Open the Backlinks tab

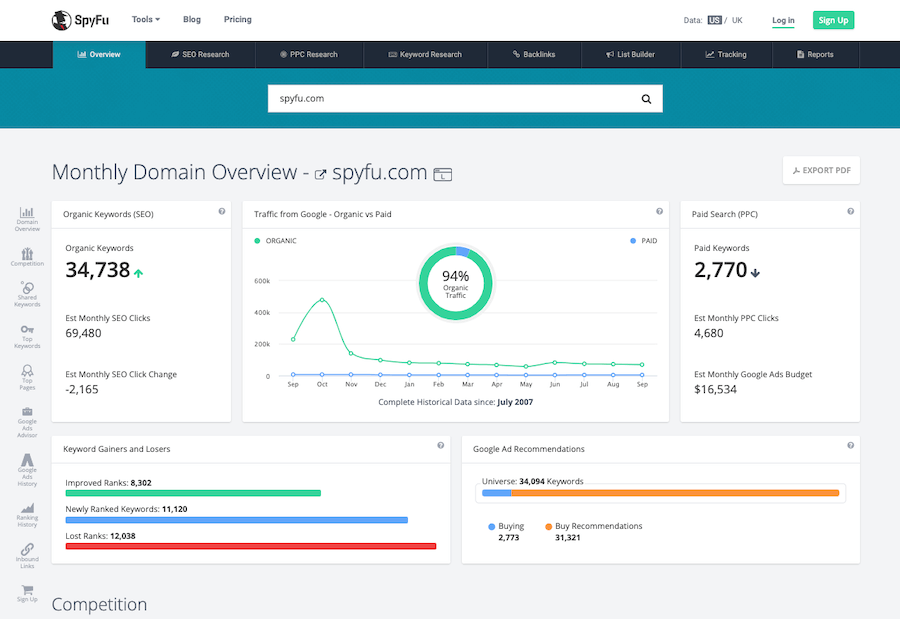[x=534, y=55]
